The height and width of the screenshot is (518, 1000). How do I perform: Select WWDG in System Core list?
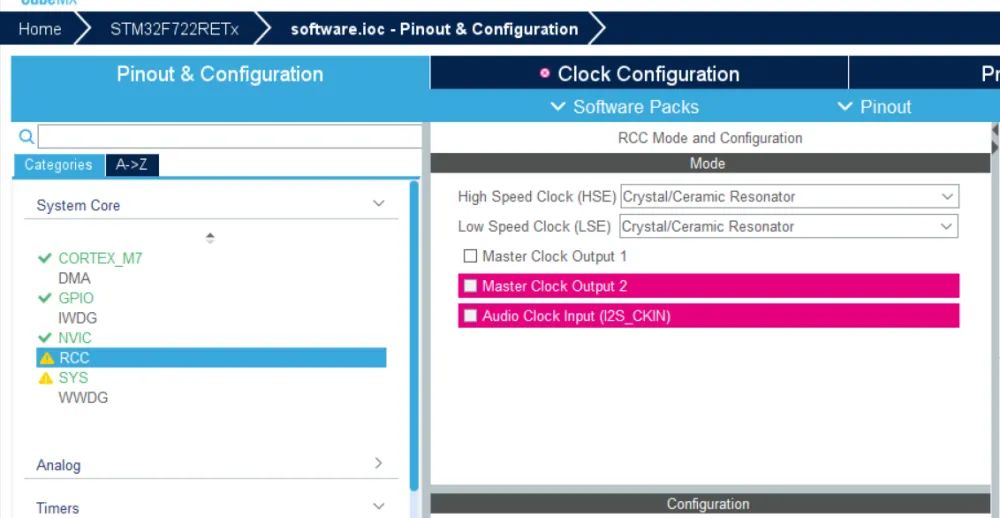(83, 397)
